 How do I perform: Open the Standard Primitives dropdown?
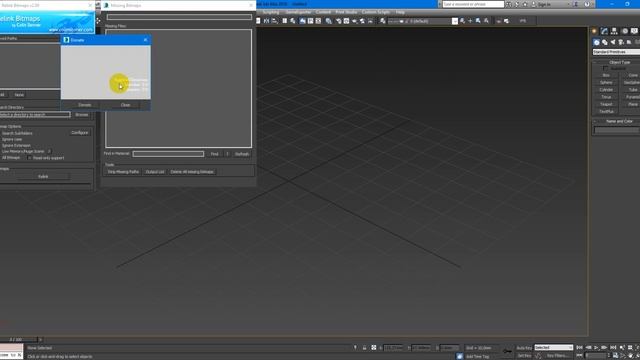[616, 52]
